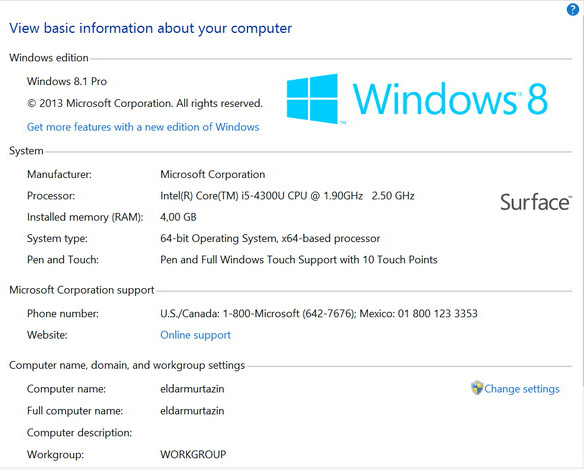The width and height of the screenshot is (584, 471).
Task: Click the Windows 8 flag logo
Action: coord(312,98)
